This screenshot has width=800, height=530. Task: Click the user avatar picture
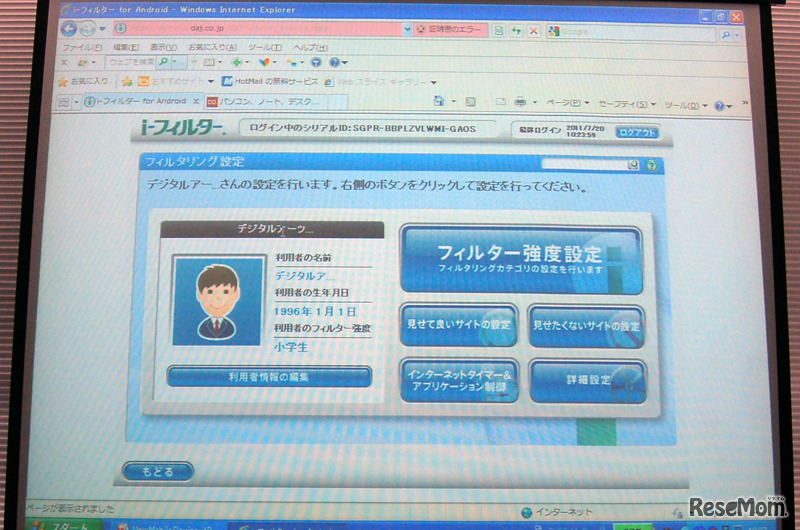coord(219,300)
